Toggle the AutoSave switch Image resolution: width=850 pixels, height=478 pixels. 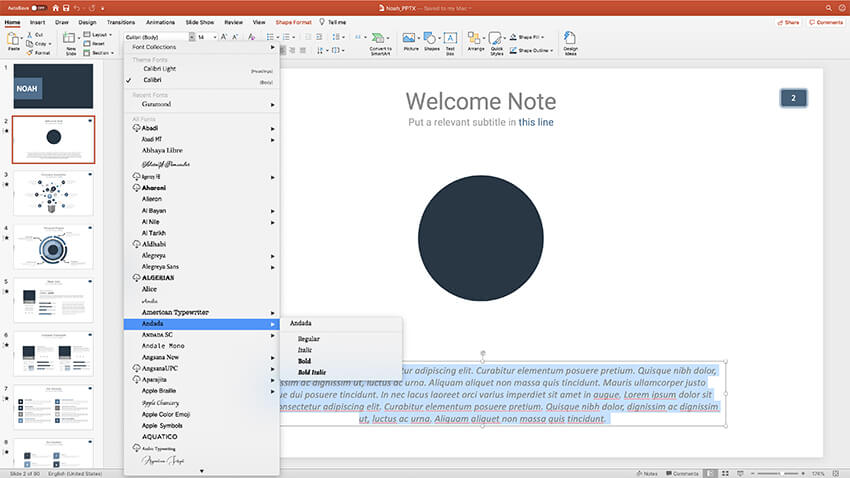pos(38,7)
